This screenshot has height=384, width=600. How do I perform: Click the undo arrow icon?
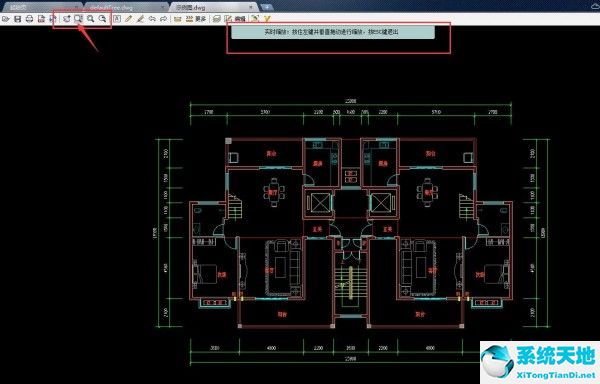pyautogui.click(x=152, y=18)
